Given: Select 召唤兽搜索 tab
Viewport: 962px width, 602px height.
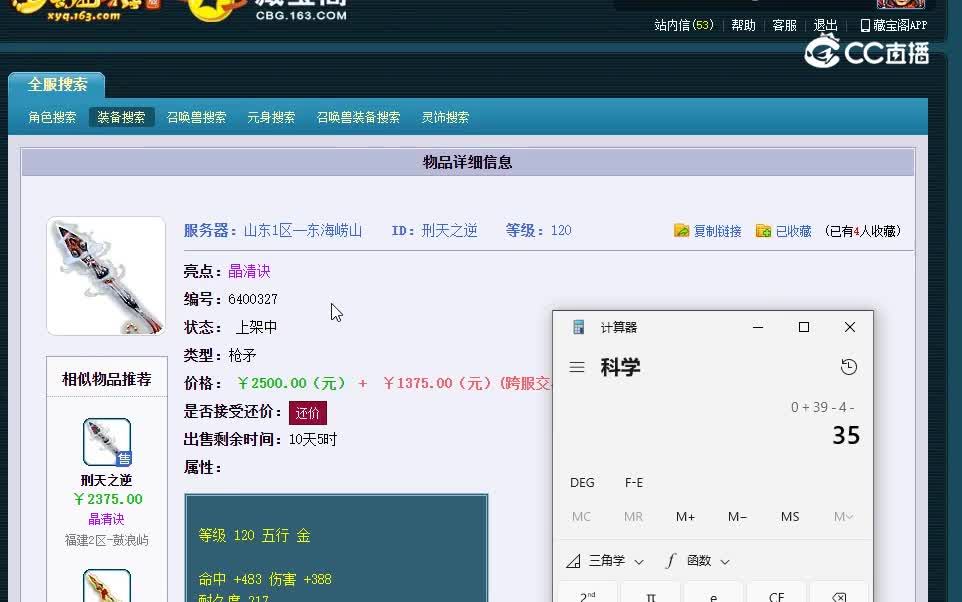Looking at the screenshot, I should click(196, 117).
